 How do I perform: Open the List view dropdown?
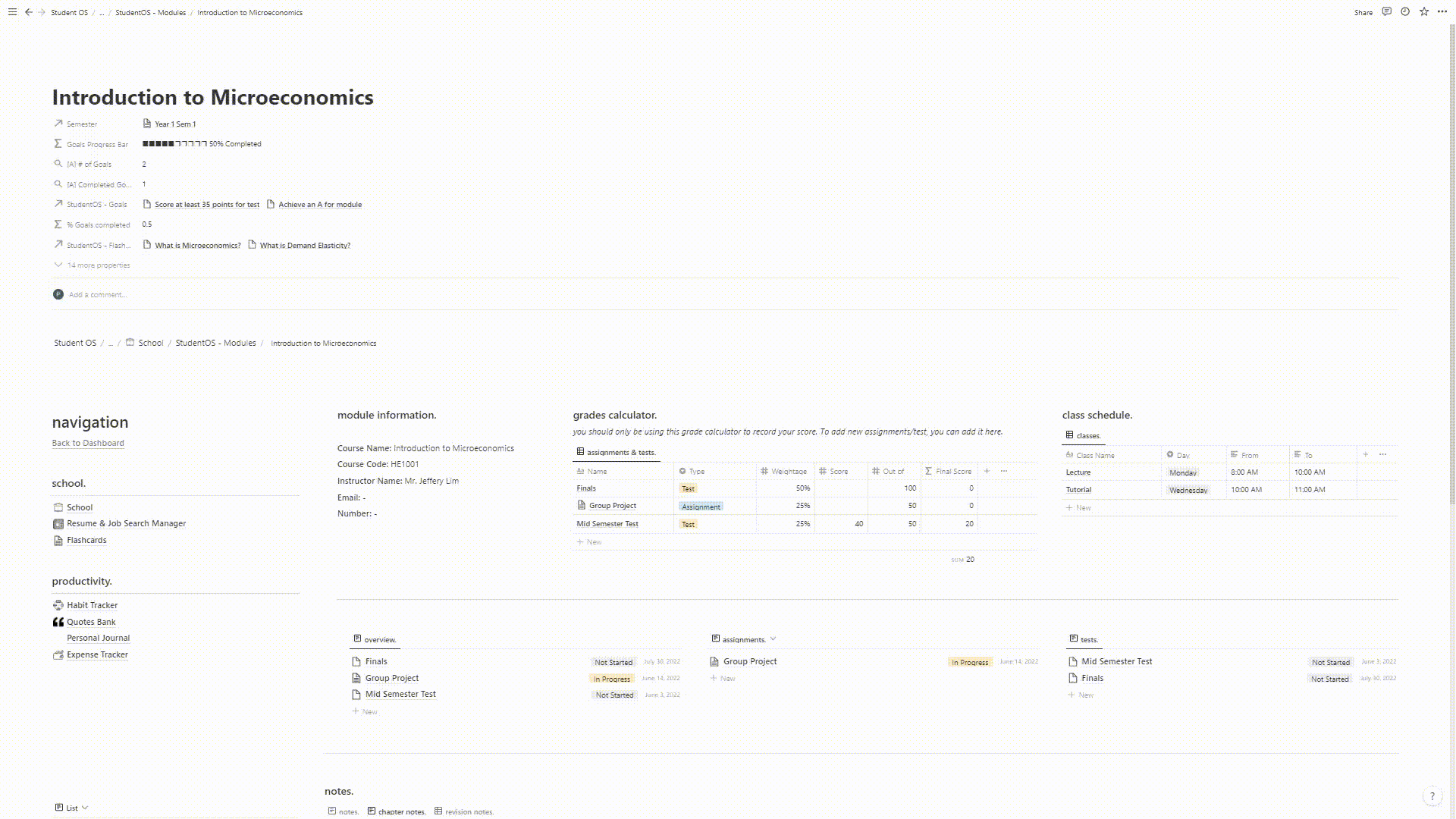(x=72, y=808)
